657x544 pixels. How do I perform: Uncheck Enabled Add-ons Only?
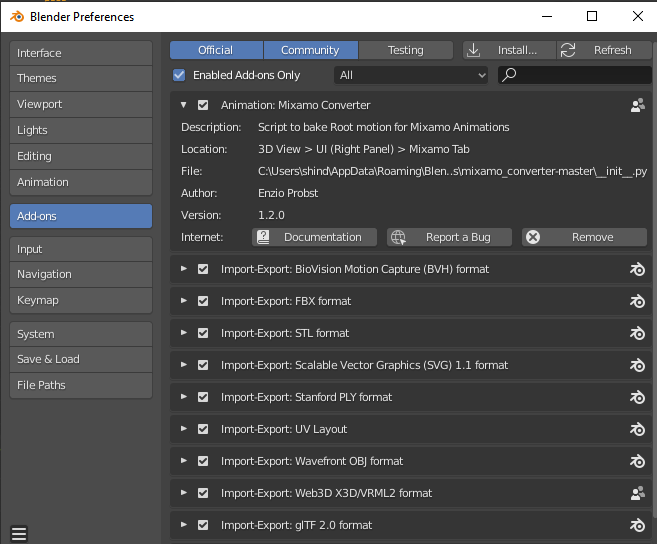(179, 75)
